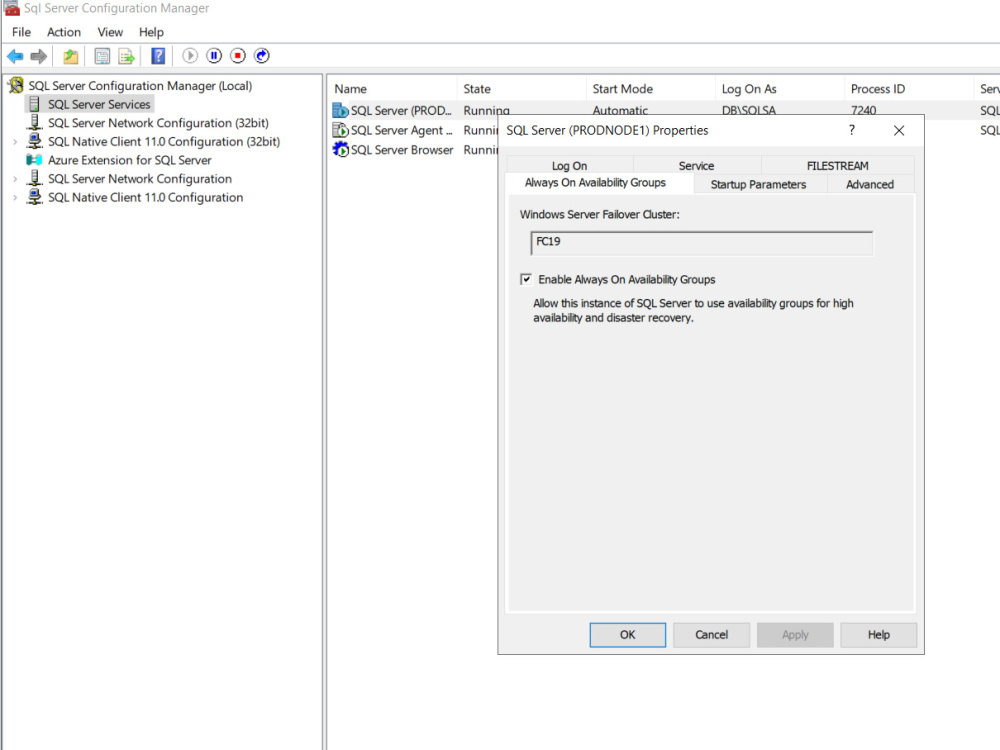
Task: Select the SQL Server Agent row
Action: point(402,130)
